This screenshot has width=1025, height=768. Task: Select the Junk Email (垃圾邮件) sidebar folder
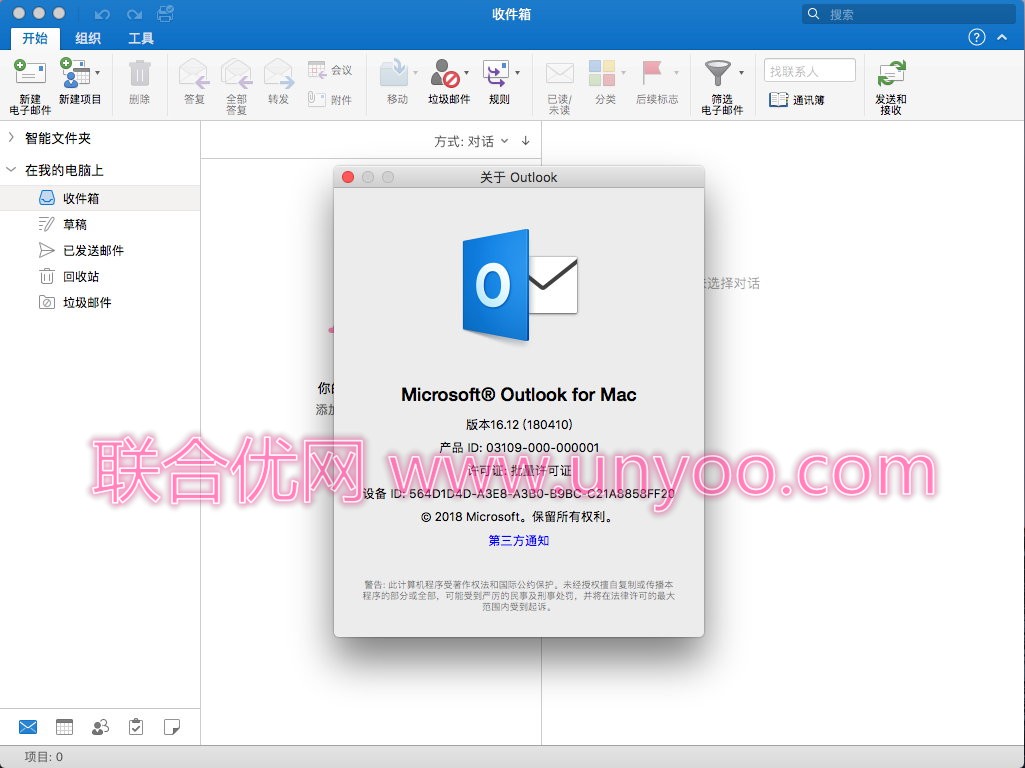point(100,302)
